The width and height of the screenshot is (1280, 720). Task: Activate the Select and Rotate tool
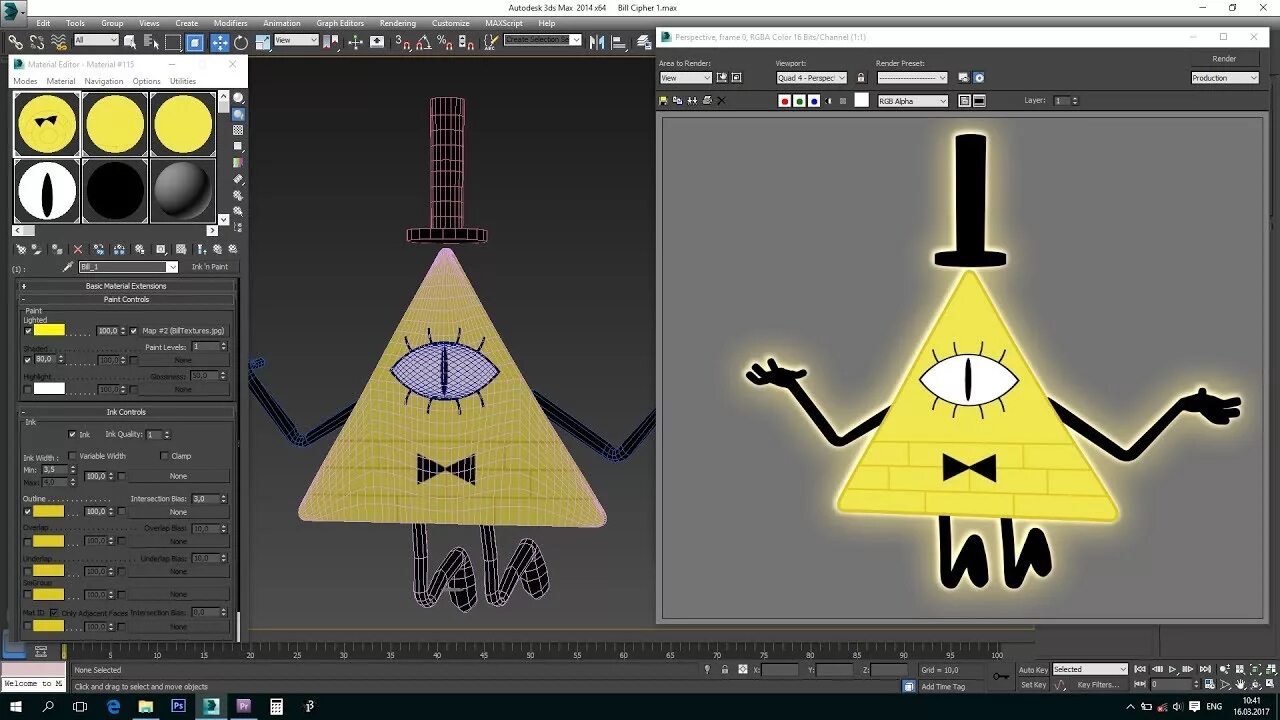(x=240, y=42)
